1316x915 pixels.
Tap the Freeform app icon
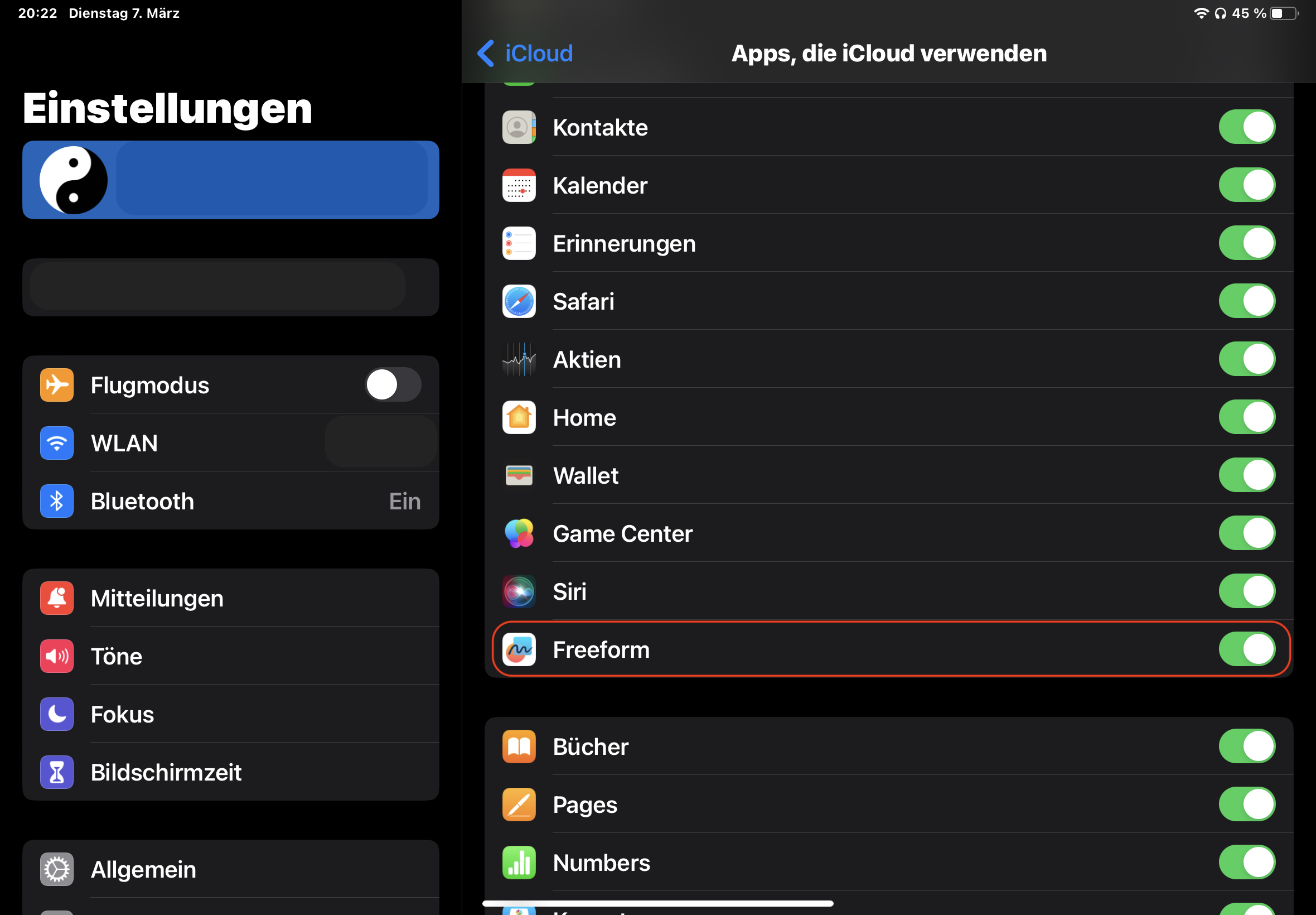click(519, 649)
